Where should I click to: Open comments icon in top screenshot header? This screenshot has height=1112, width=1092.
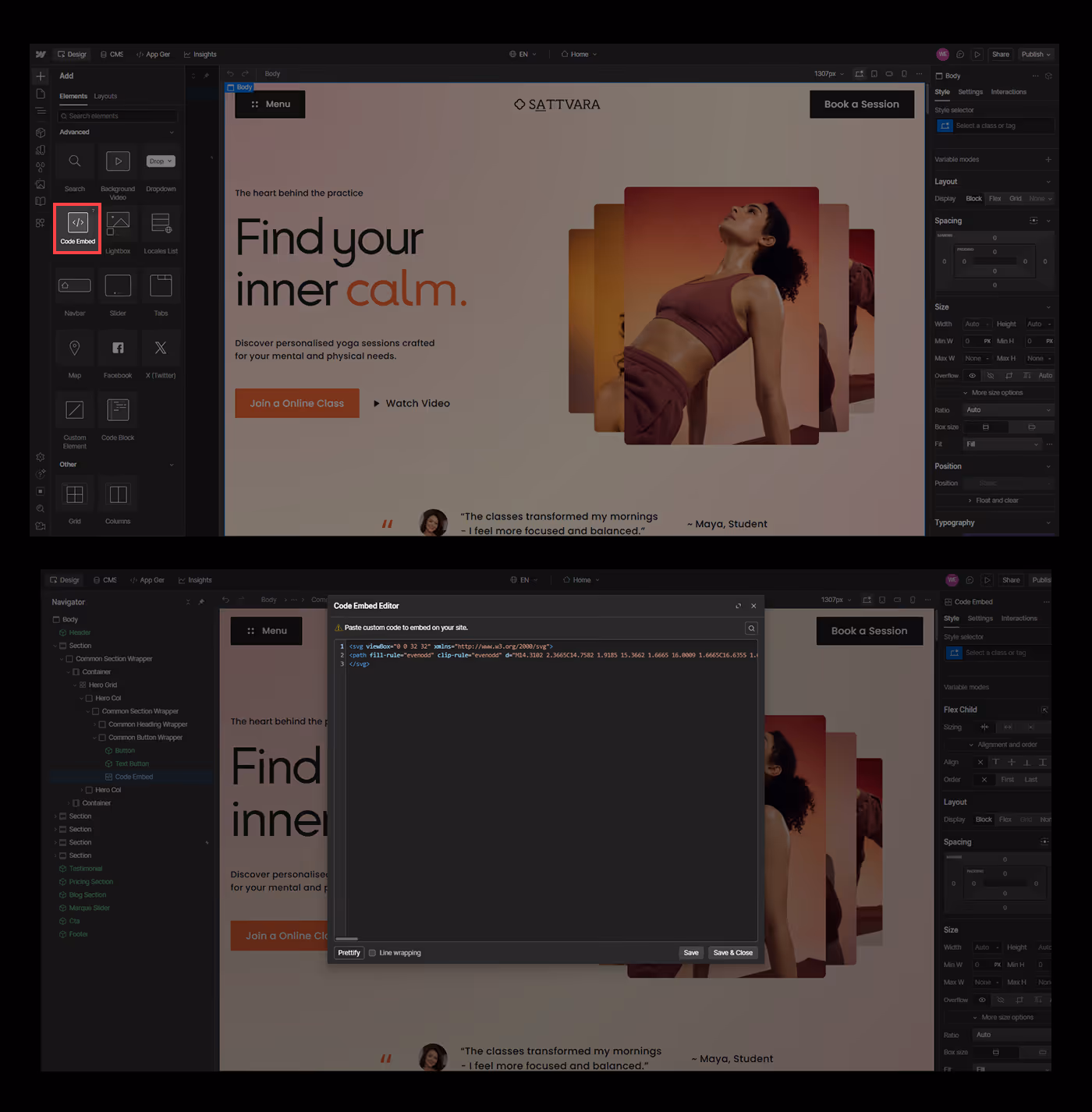[x=960, y=55]
